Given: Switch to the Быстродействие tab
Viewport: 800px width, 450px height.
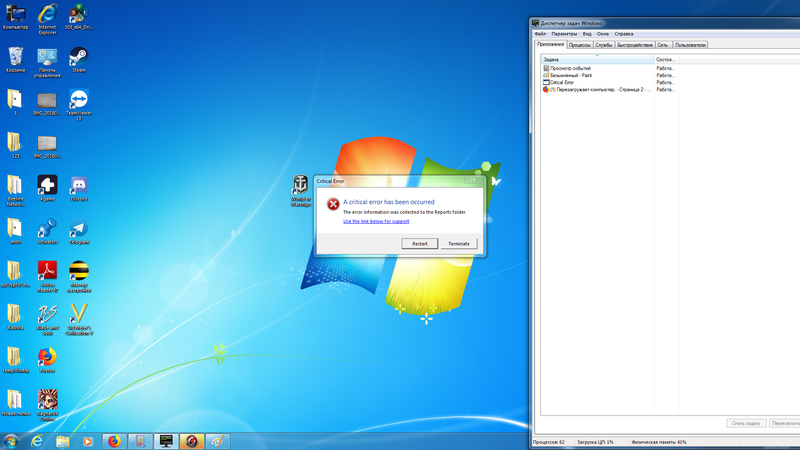Looking at the screenshot, I should tap(635, 45).
